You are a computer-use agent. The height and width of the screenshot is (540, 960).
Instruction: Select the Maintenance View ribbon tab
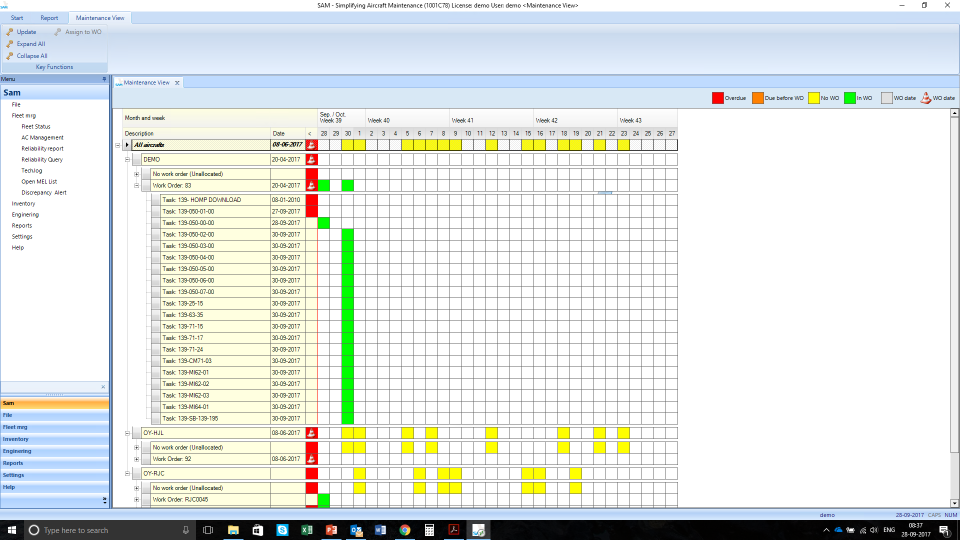click(100, 18)
